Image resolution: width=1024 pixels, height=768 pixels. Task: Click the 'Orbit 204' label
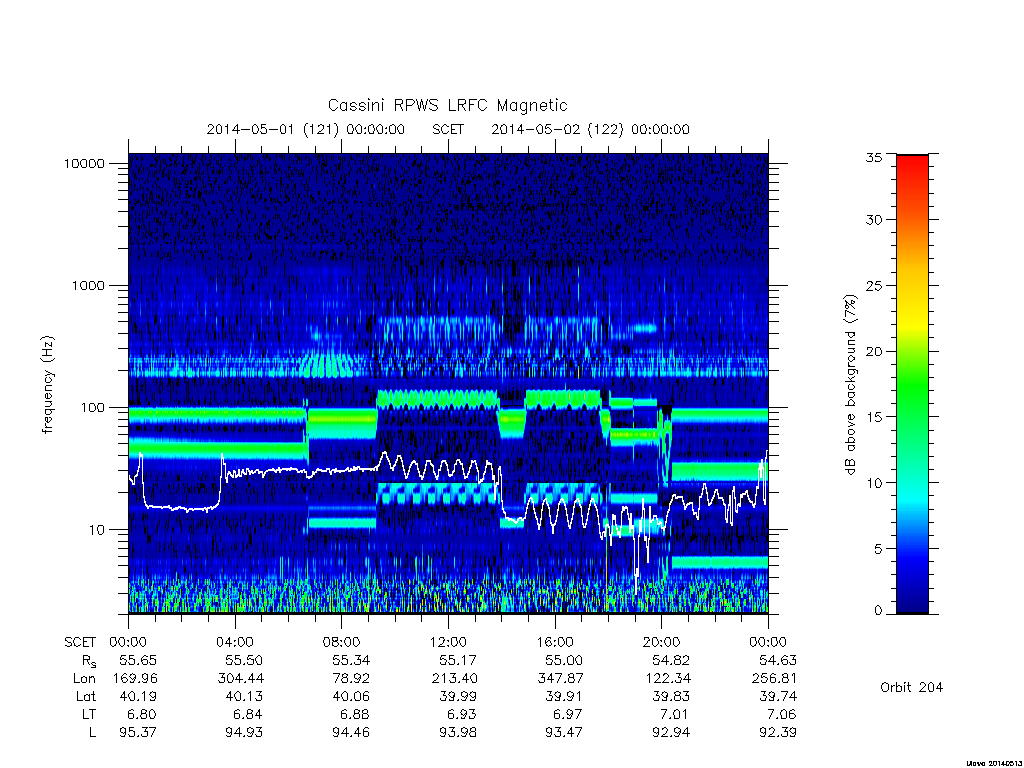(x=911, y=688)
